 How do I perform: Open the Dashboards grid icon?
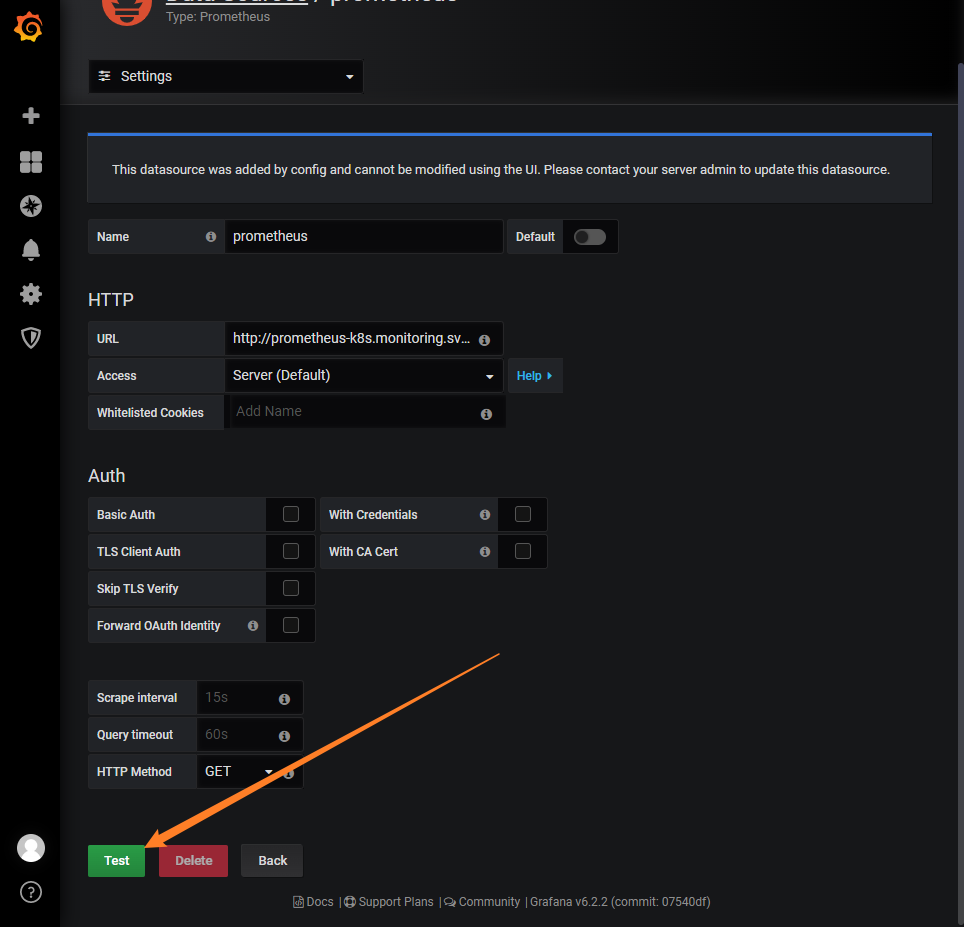31,162
